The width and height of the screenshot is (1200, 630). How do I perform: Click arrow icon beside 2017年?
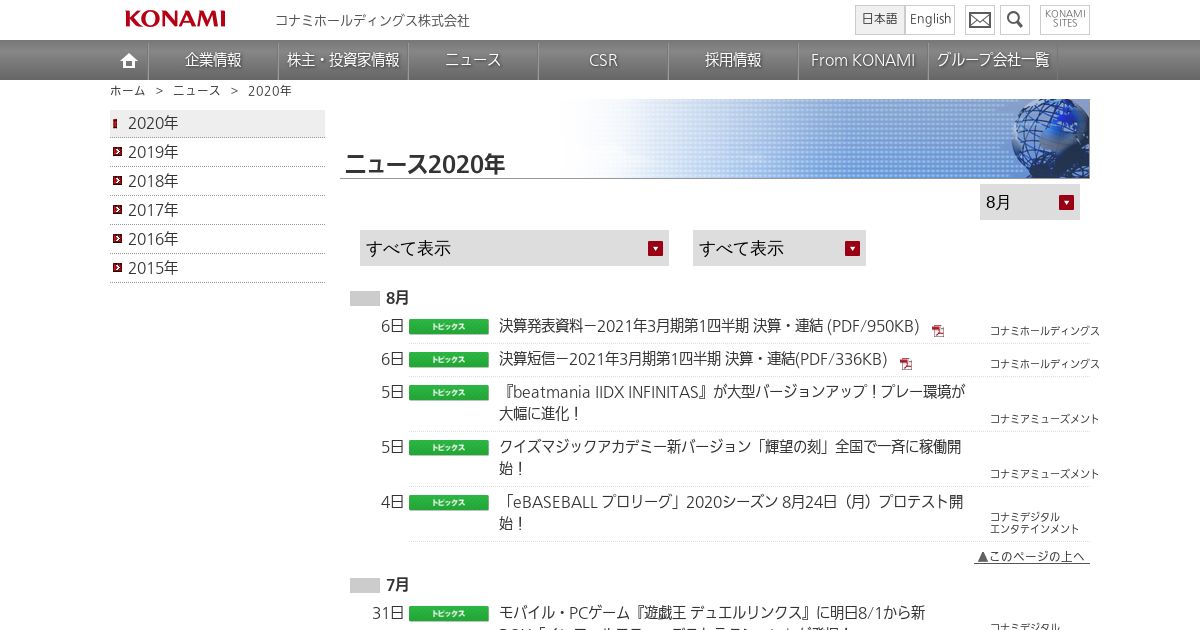tap(118, 210)
